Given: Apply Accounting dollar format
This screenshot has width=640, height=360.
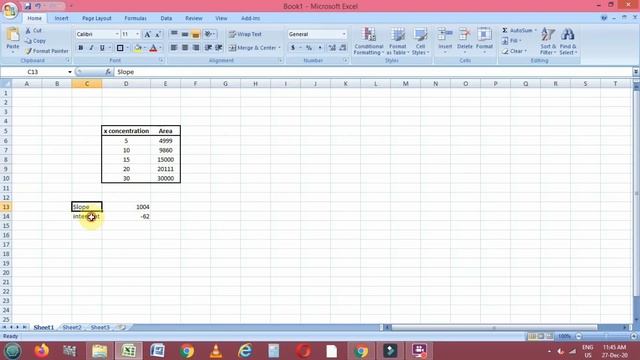Looking at the screenshot, I should (293, 48).
